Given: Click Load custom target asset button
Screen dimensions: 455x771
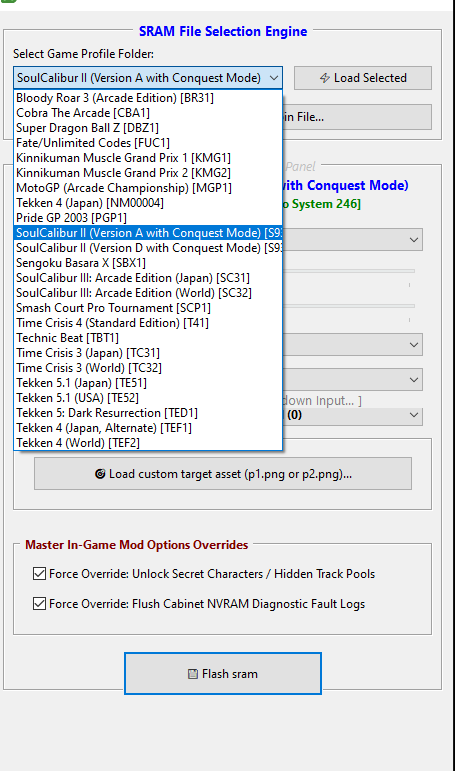Looking at the screenshot, I should point(223,474).
